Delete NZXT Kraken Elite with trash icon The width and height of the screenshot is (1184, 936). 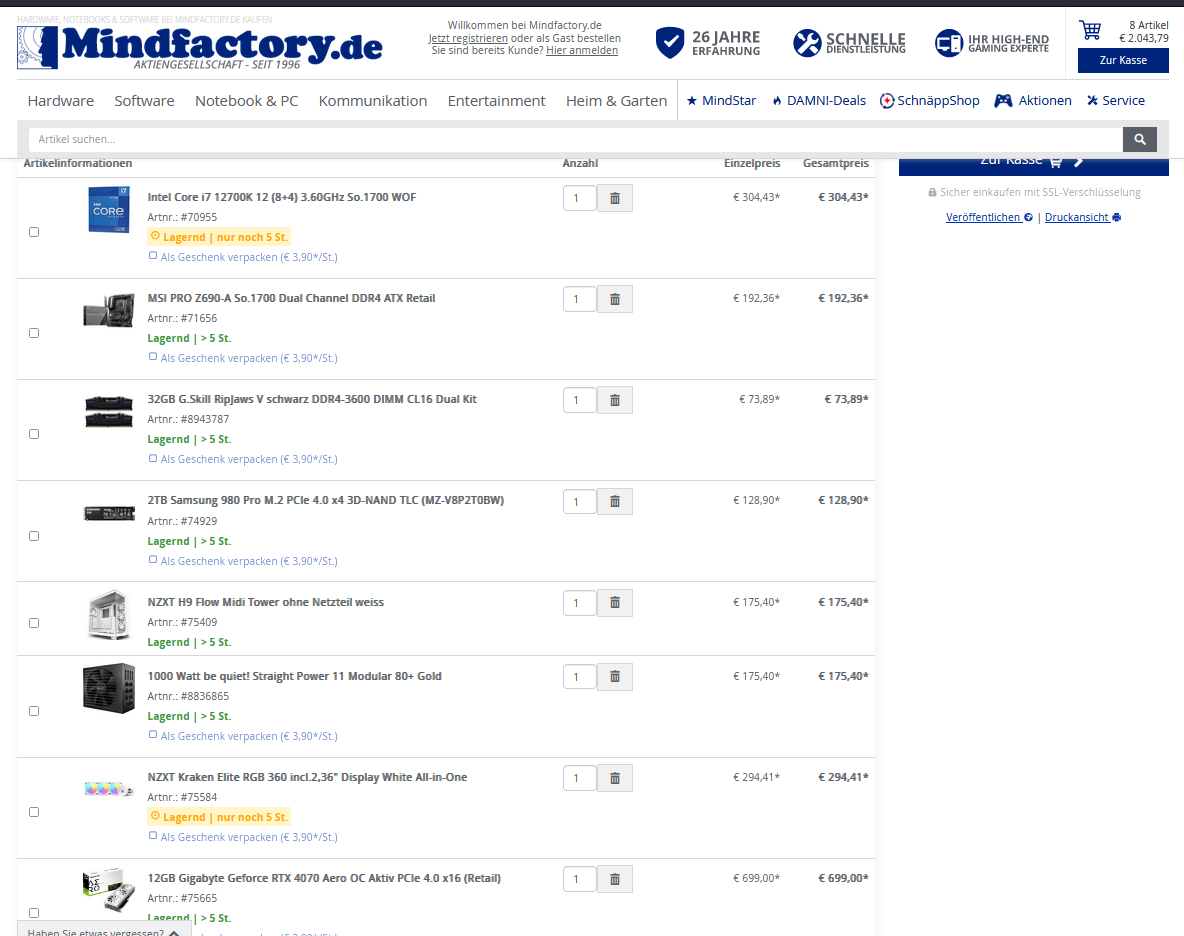615,778
